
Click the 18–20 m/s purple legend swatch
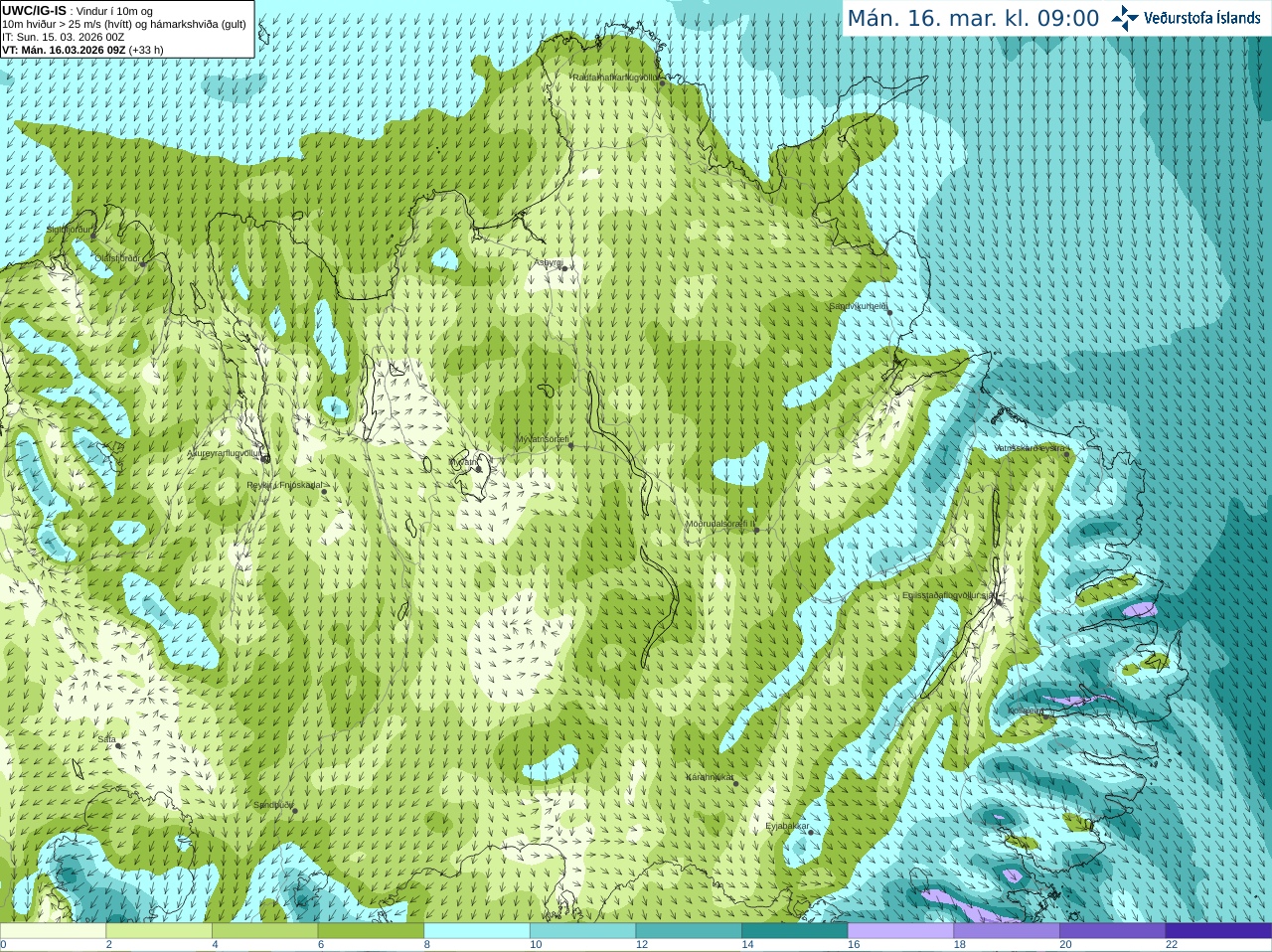(x=1007, y=931)
